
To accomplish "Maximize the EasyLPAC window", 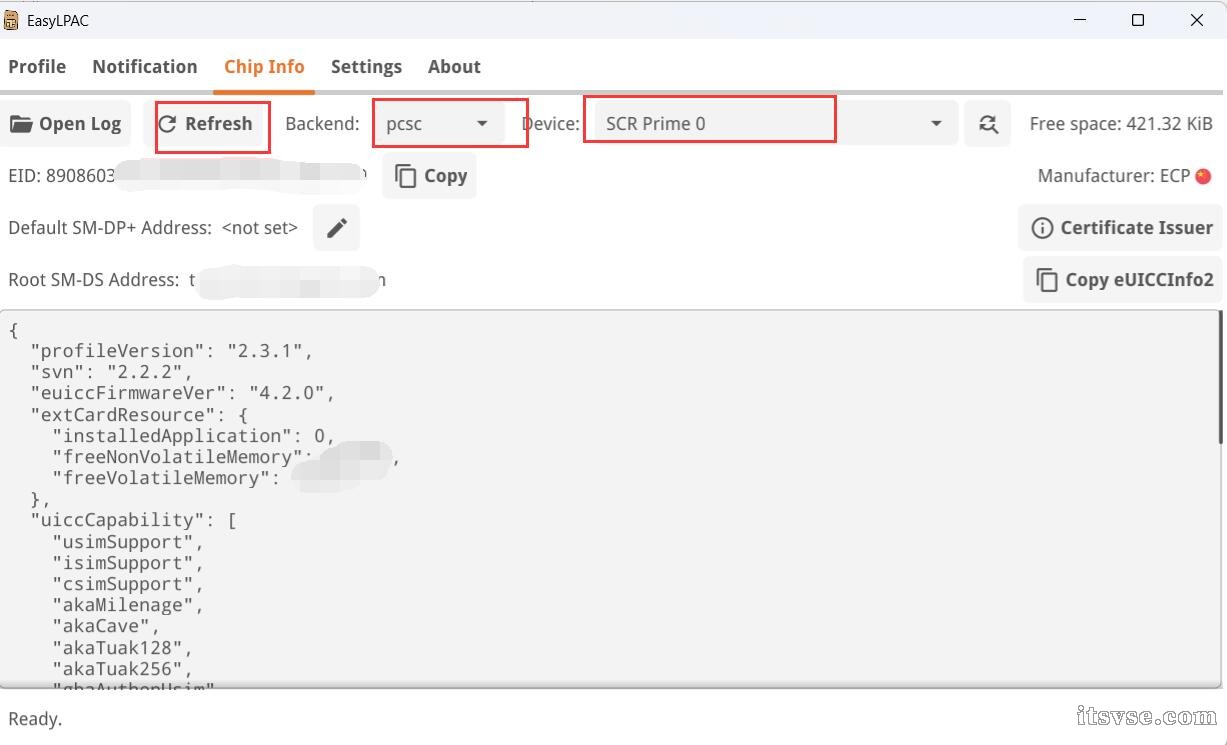I will [x=1137, y=20].
